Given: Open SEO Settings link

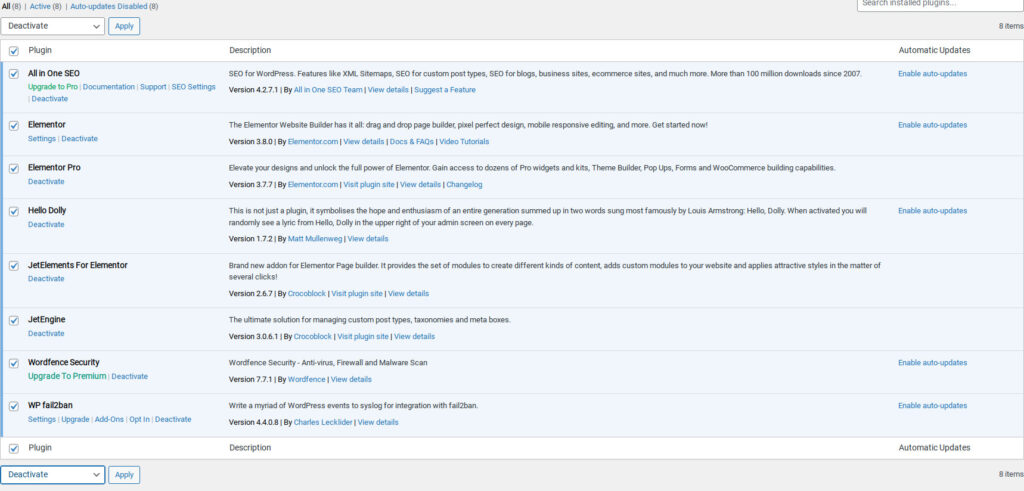Looking at the screenshot, I should 193,87.
